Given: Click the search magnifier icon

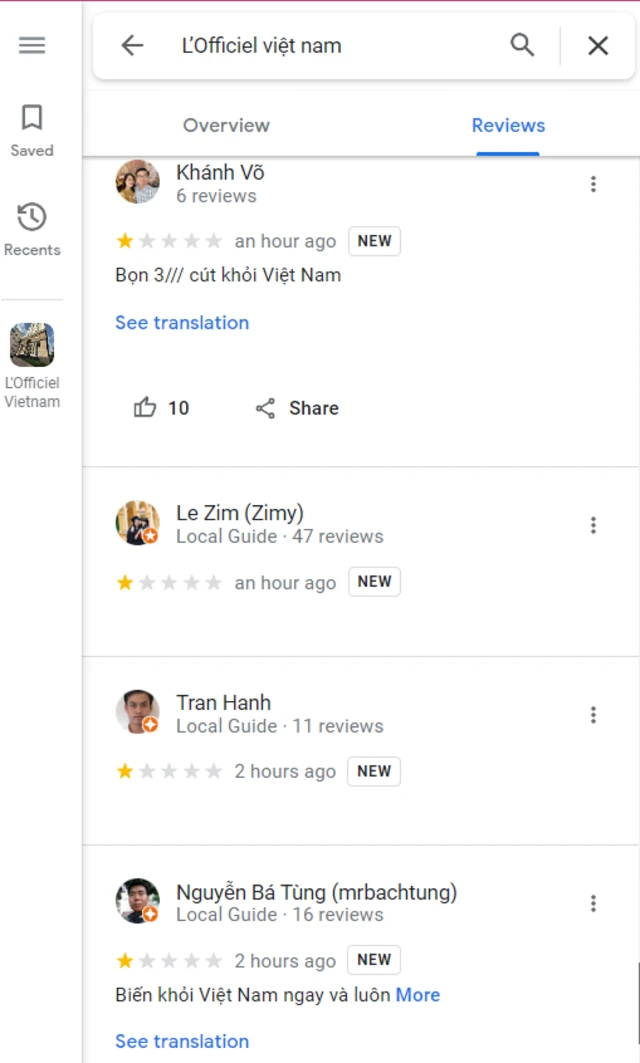Looking at the screenshot, I should pyautogui.click(x=522, y=45).
